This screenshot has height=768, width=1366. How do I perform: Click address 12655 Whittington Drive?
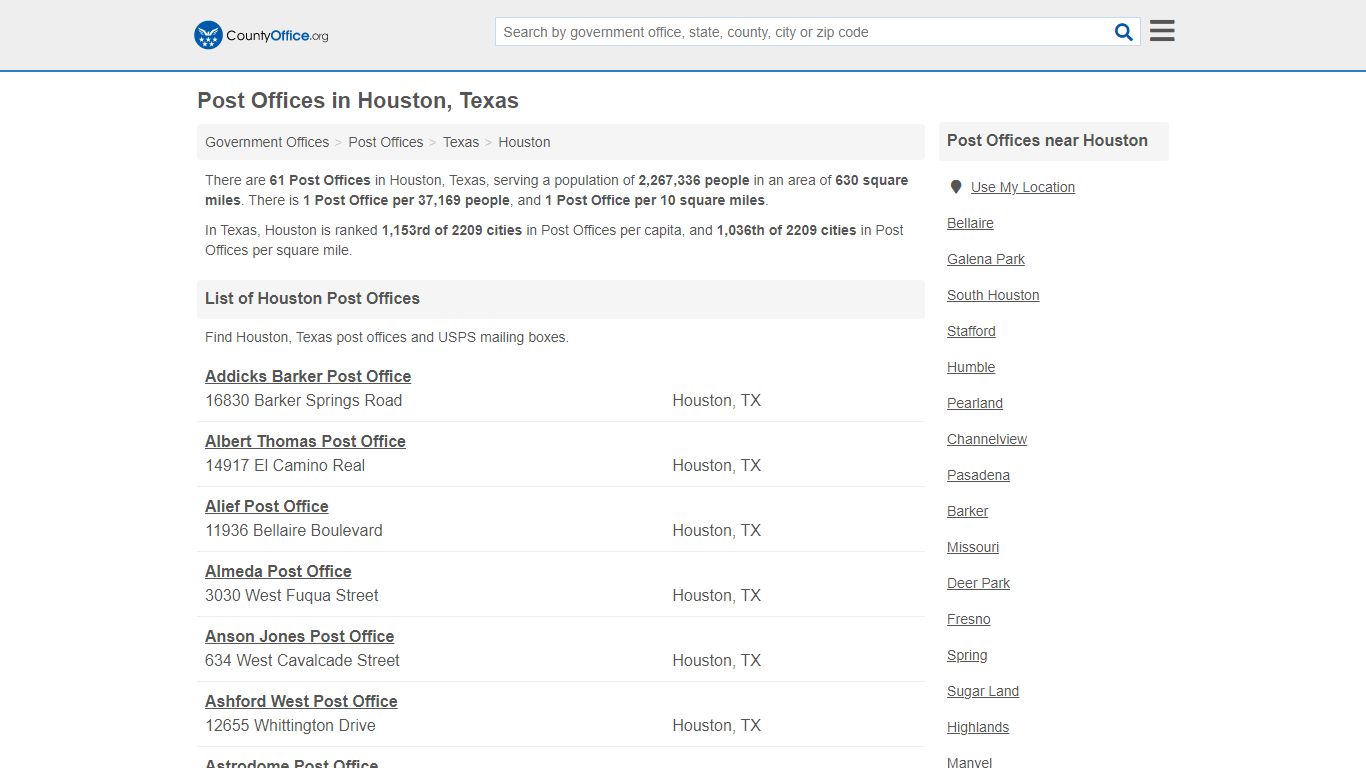click(x=290, y=725)
